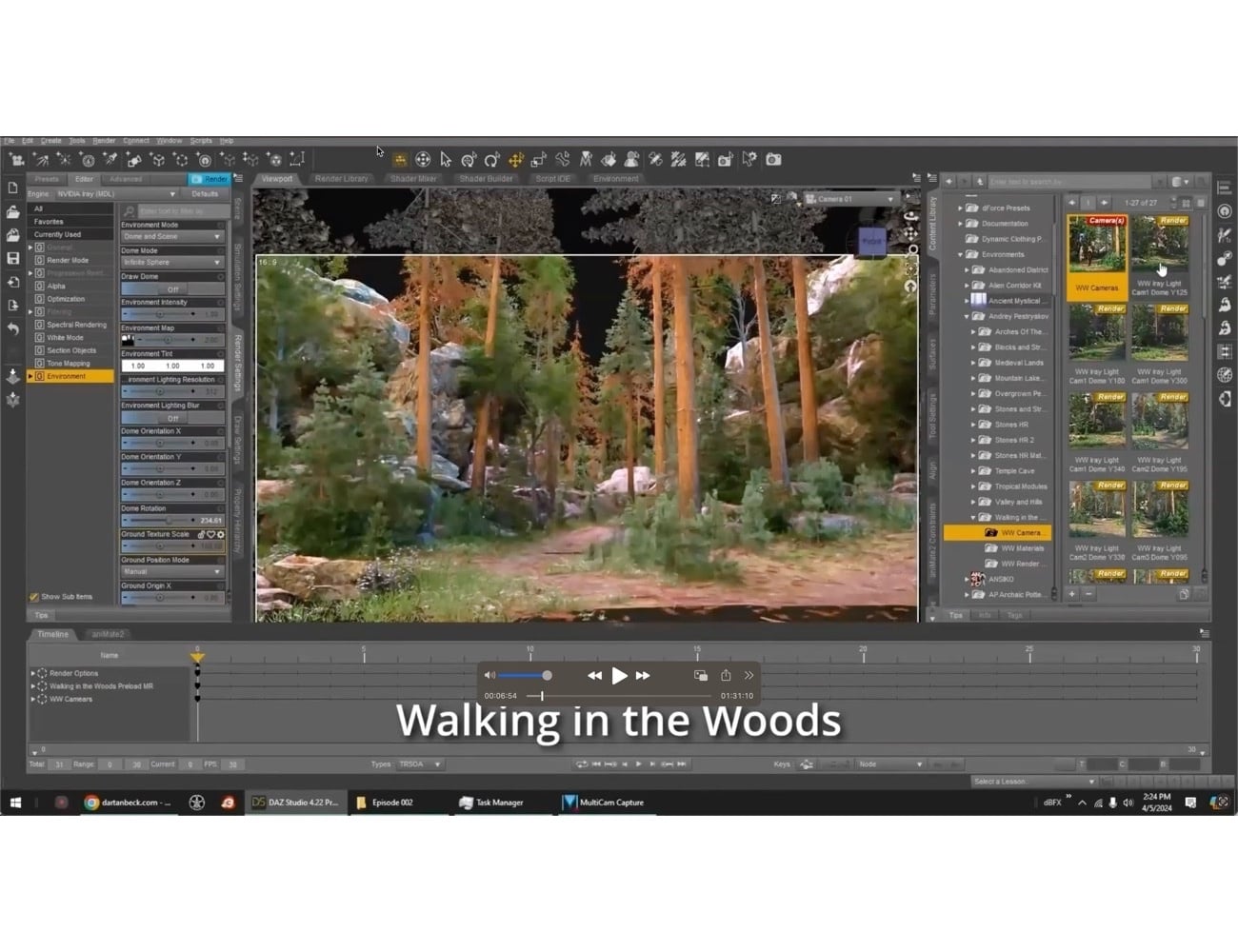The image size is (1238, 952).
Task: Select the Node Selection arrow tool
Action: click(444, 159)
